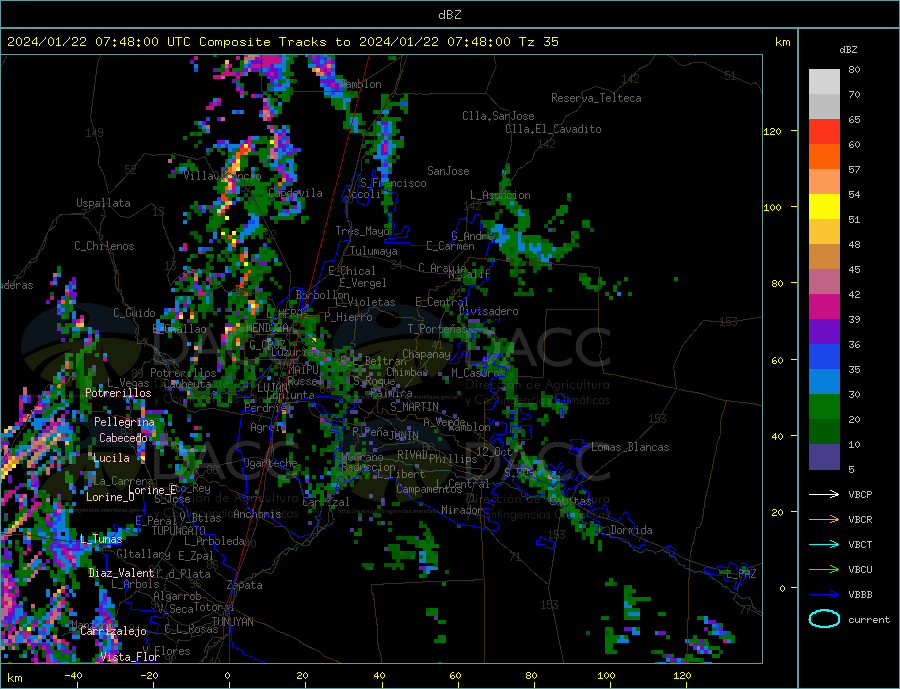Pick the bright yellow legend swatch
Viewport: 900px width, 689px height.
click(824, 207)
